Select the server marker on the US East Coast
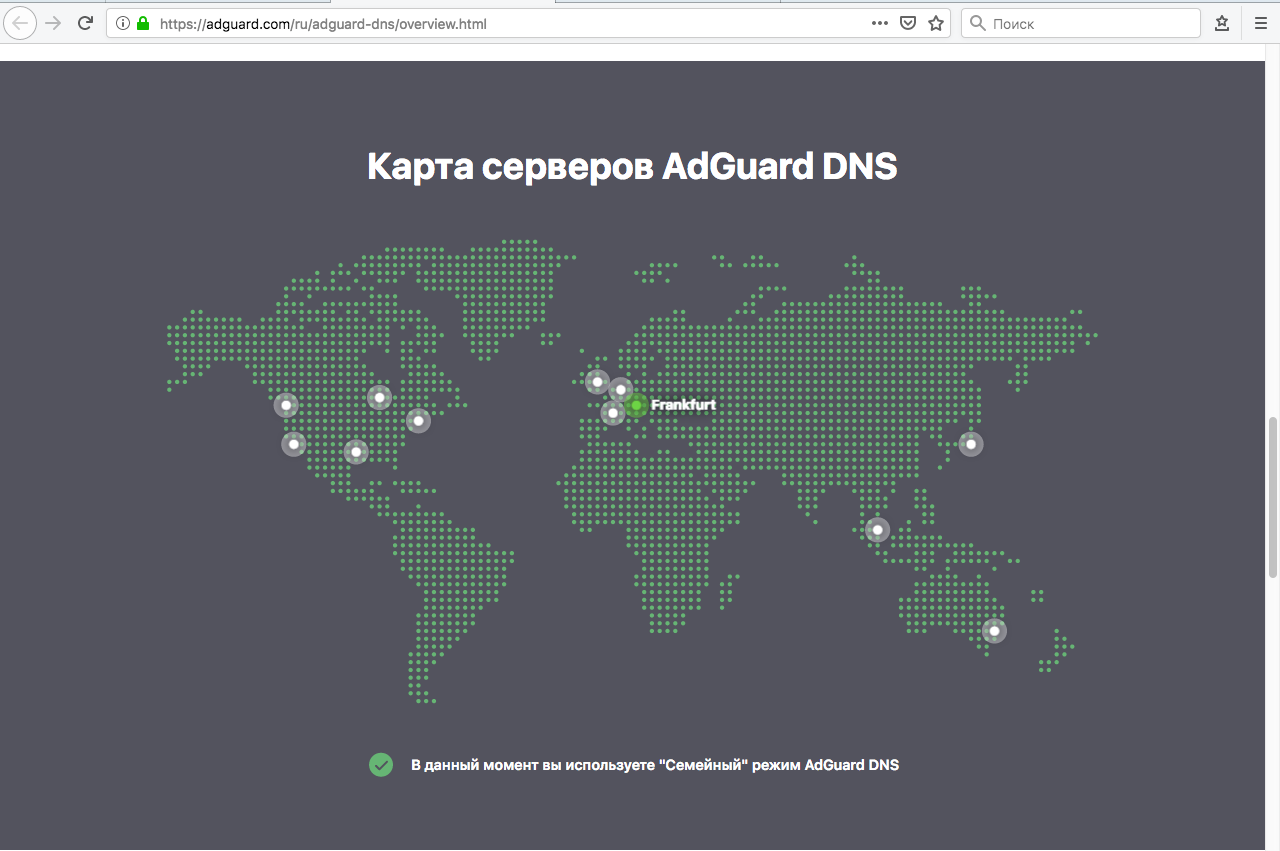Image resolution: width=1280 pixels, height=851 pixels. pos(418,420)
